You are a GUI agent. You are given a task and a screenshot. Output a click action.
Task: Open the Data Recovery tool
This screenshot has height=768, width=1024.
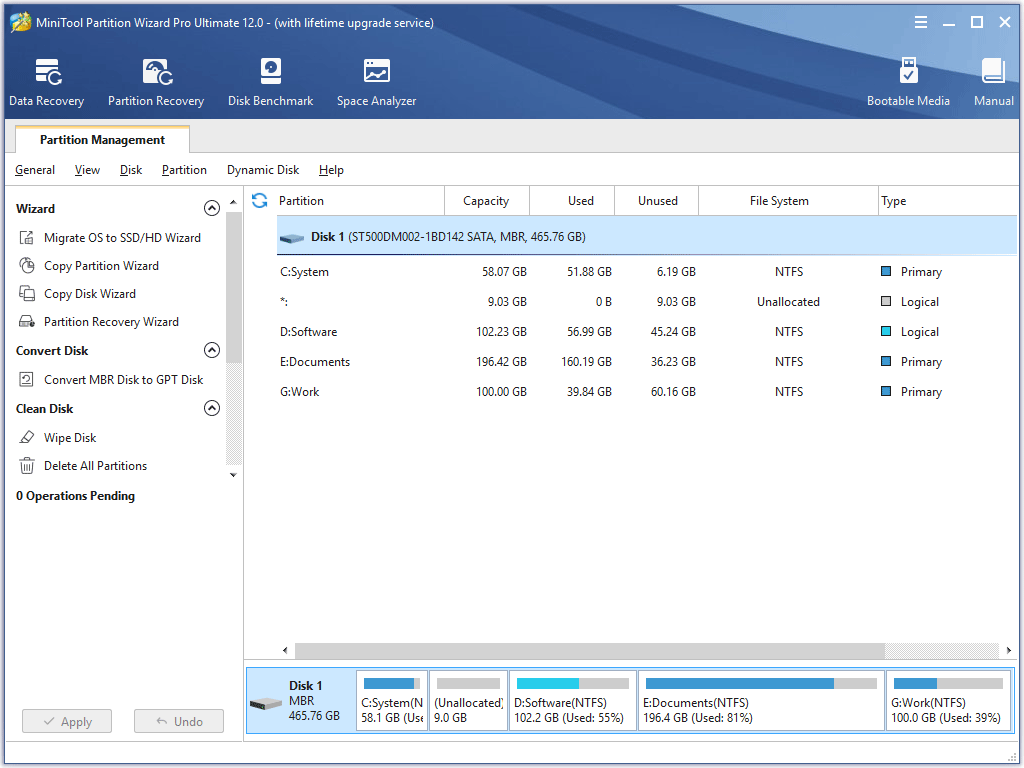pyautogui.click(x=47, y=82)
